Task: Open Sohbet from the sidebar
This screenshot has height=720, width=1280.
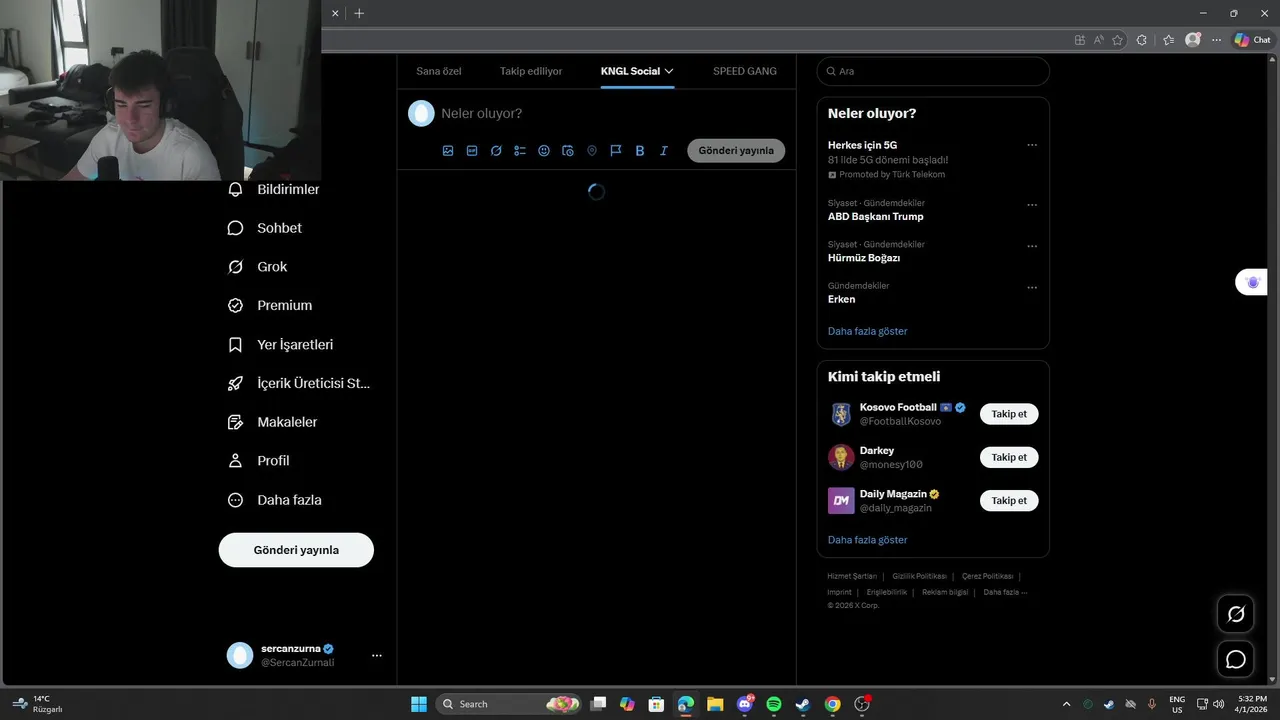Action: [266, 228]
